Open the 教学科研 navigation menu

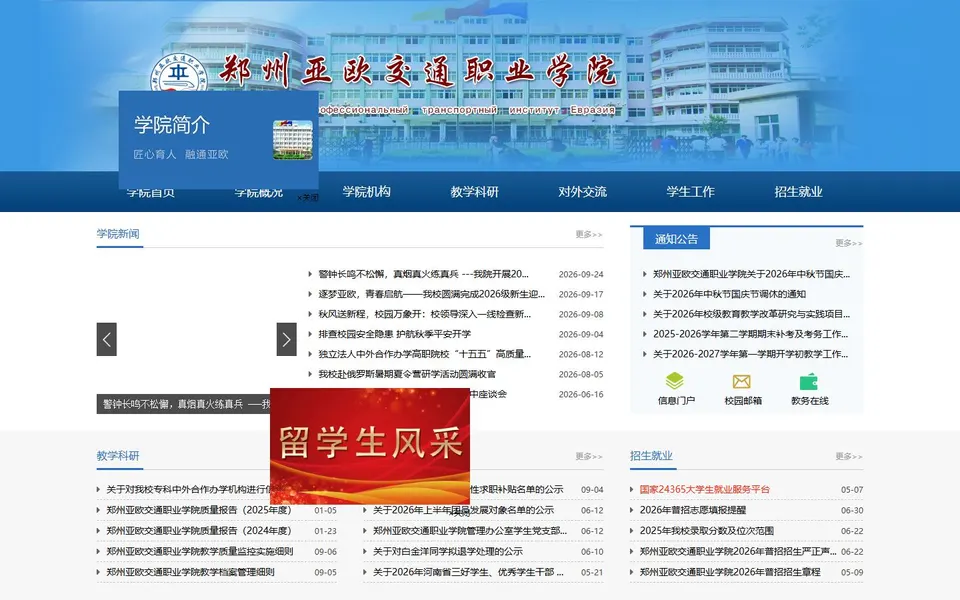point(474,192)
